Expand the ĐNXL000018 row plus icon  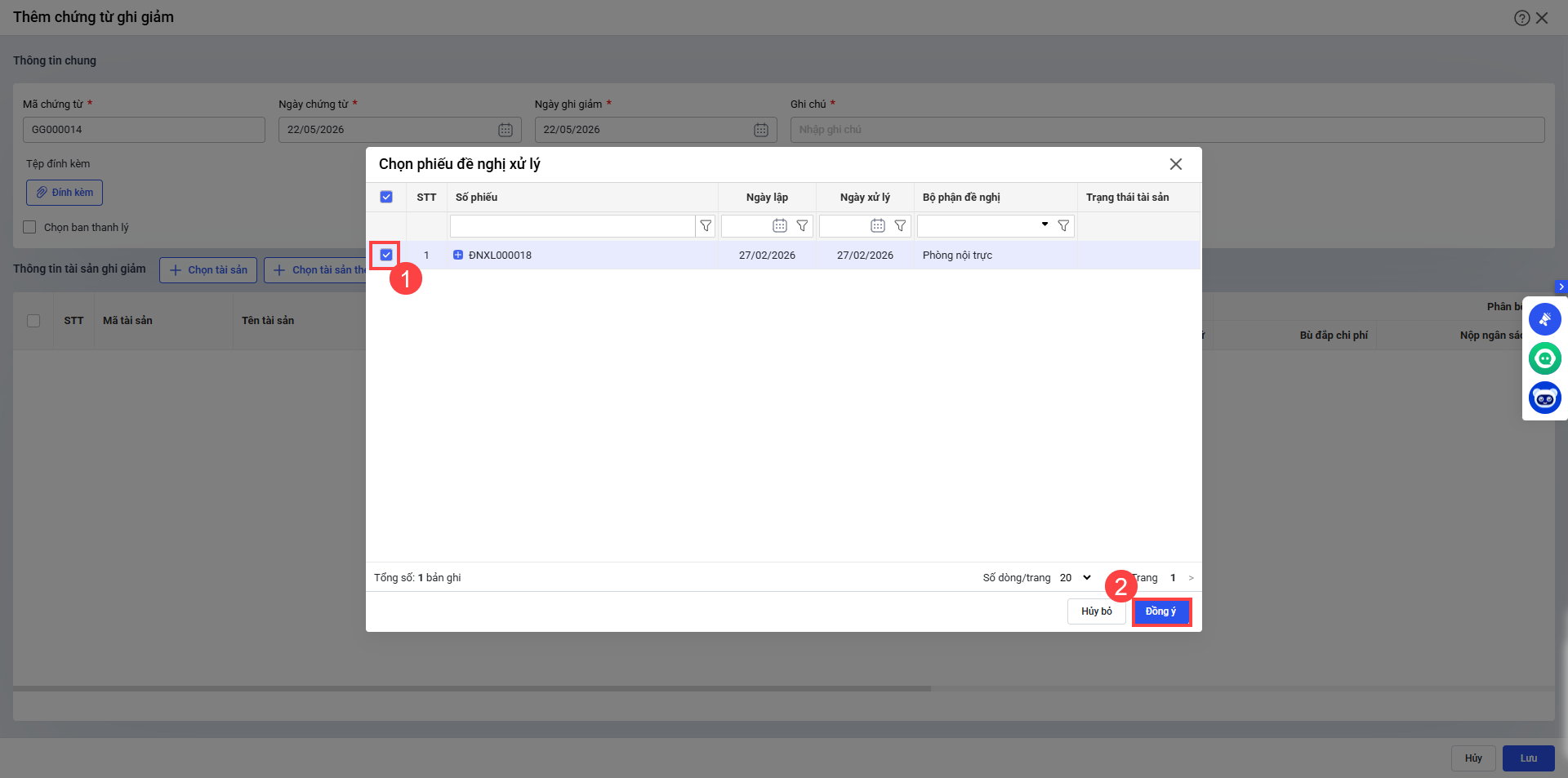[458, 255]
